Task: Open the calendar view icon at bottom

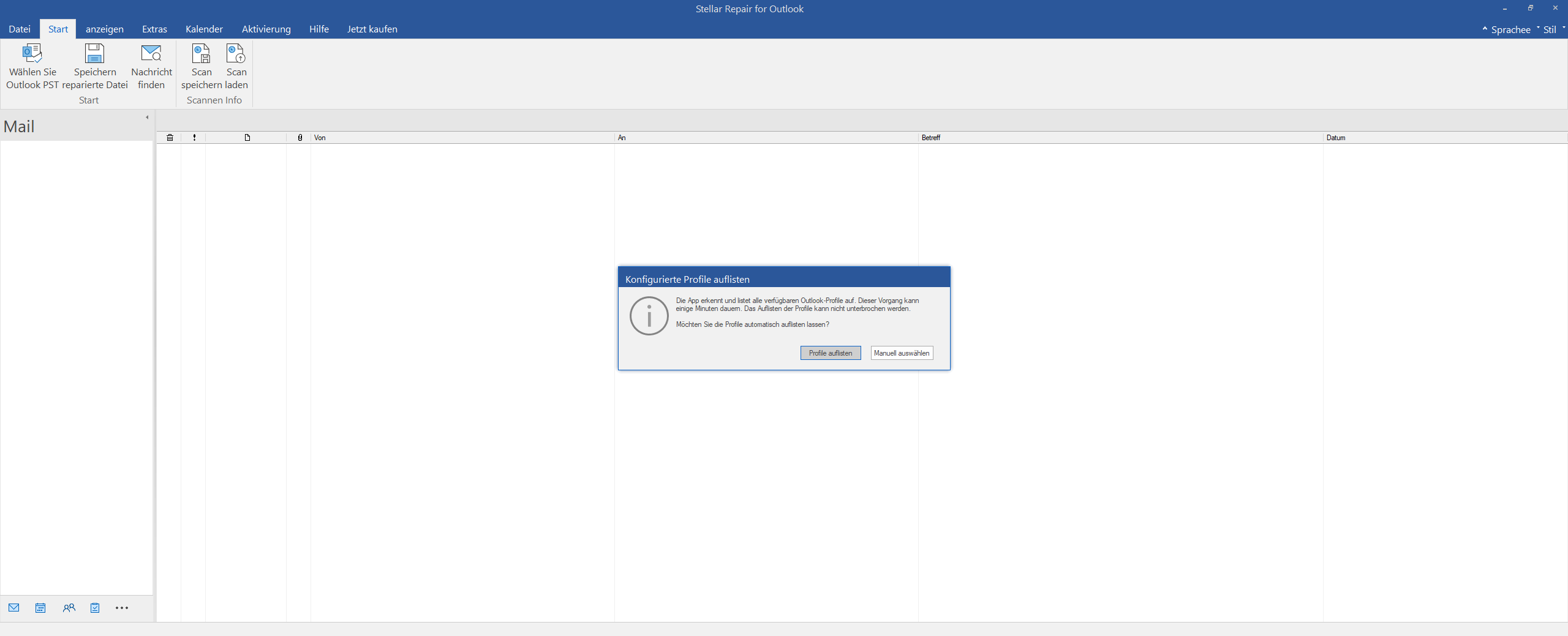Action: [x=40, y=608]
